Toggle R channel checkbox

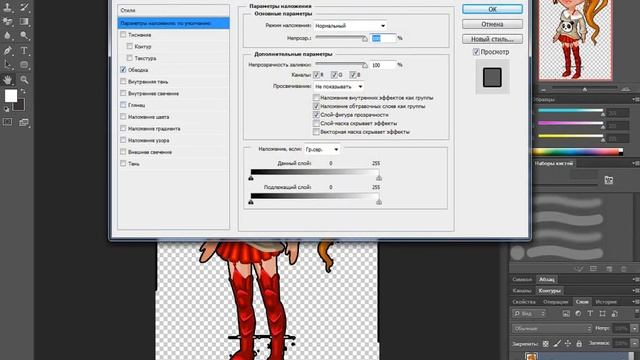pyautogui.click(x=316, y=75)
